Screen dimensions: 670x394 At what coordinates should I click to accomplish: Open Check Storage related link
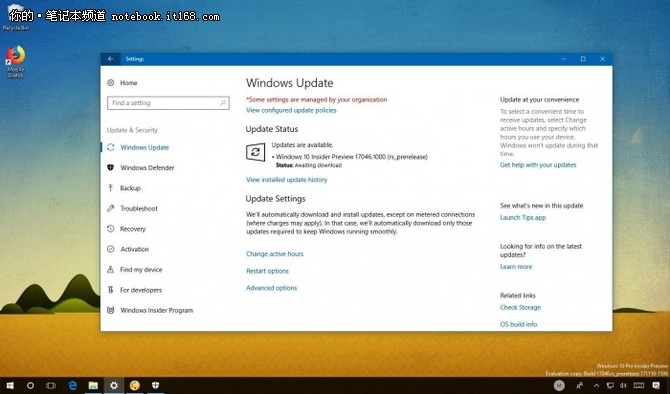click(520, 307)
